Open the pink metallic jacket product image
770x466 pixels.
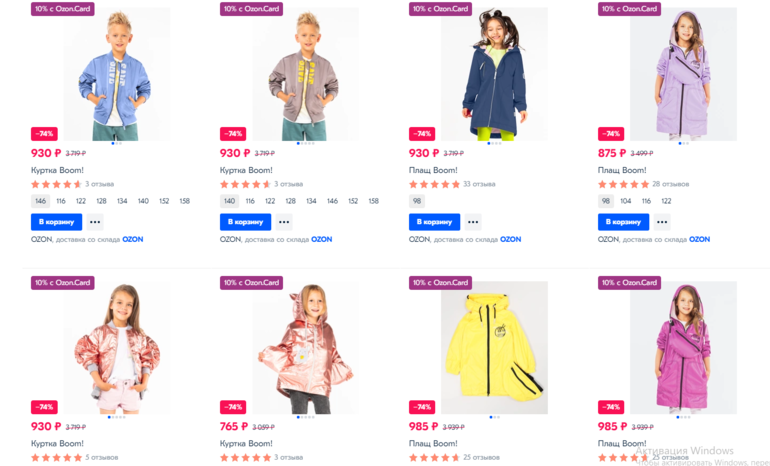click(x=116, y=347)
